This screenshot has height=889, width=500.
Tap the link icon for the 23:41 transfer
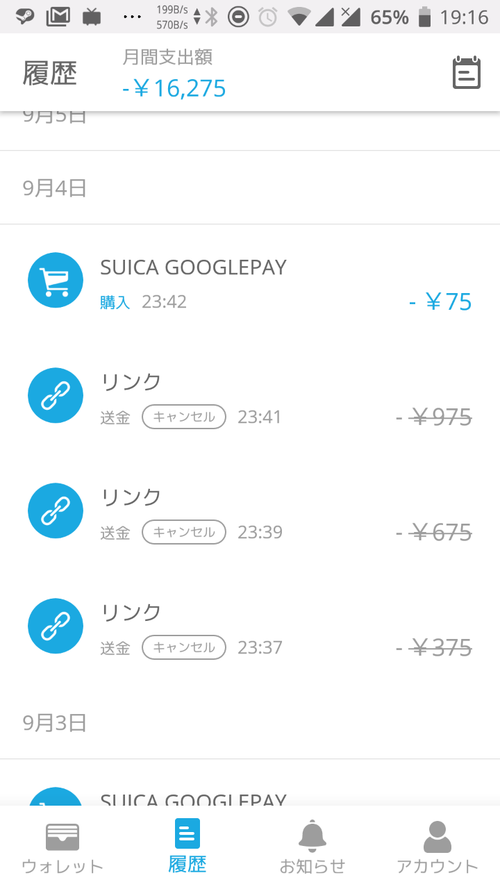(56, 395)
